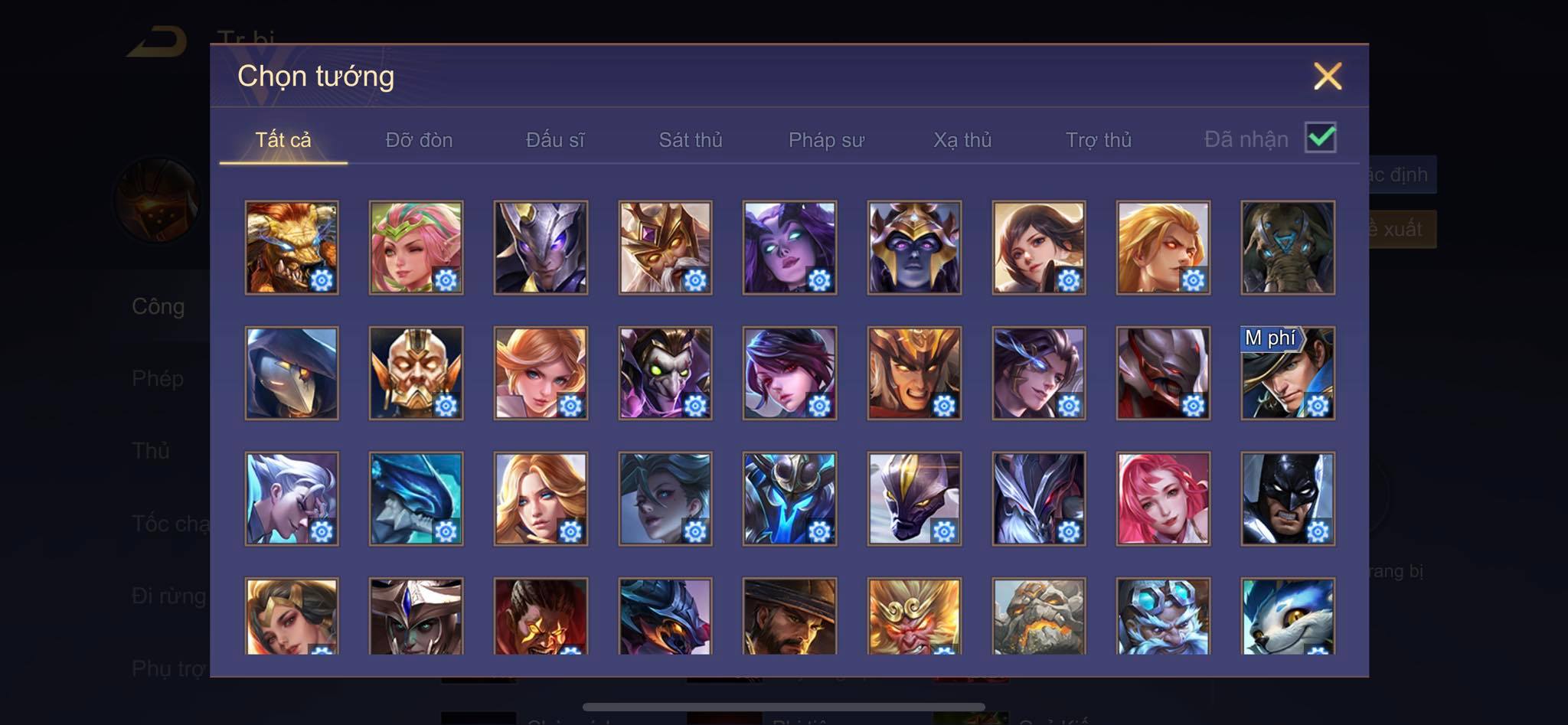Image resolution: width=1568 pixels, height=725 pixels.
Task: Choose the orange lion beast hero
Action: 292,247
